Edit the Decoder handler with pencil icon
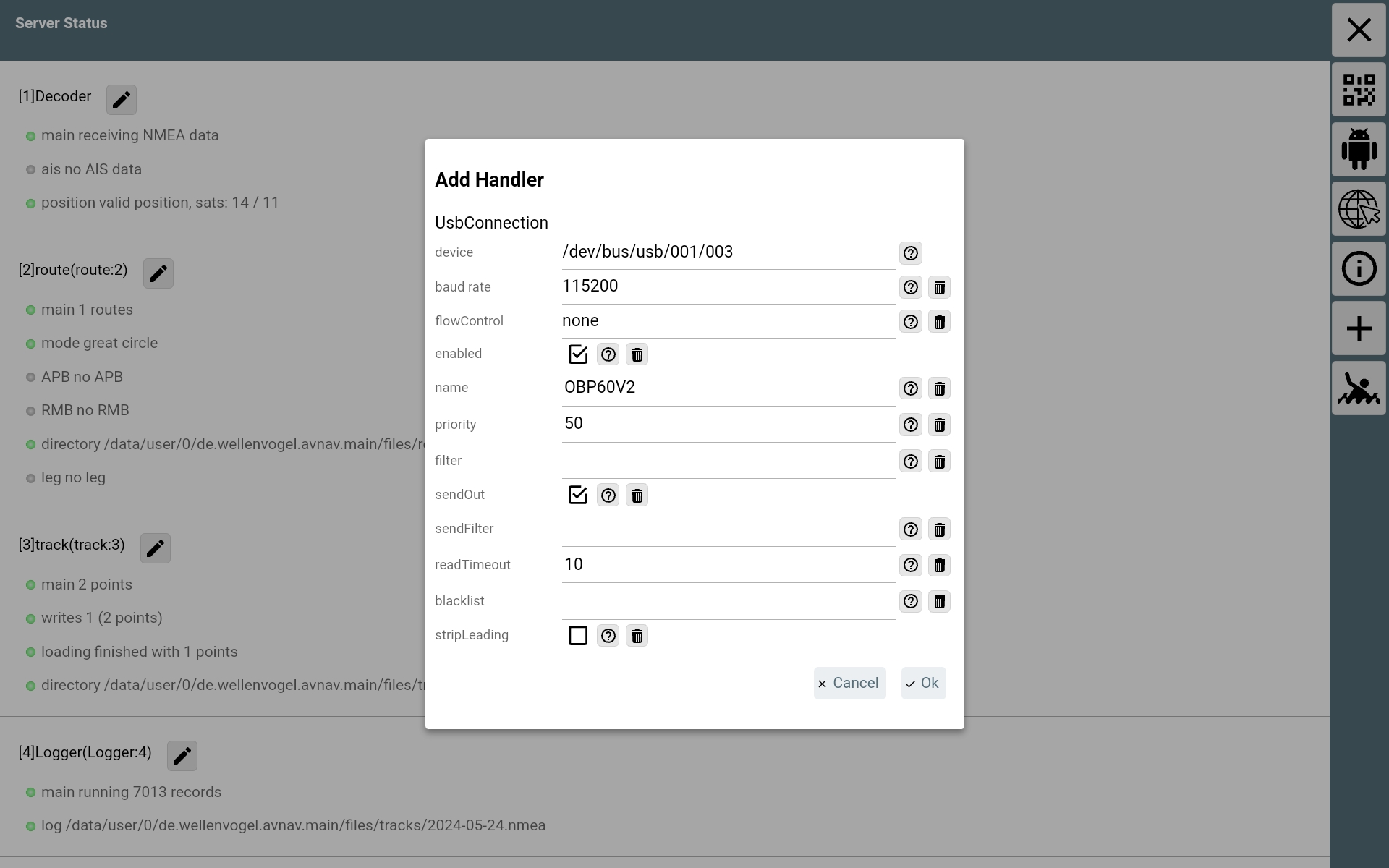 tap(122, 99)
